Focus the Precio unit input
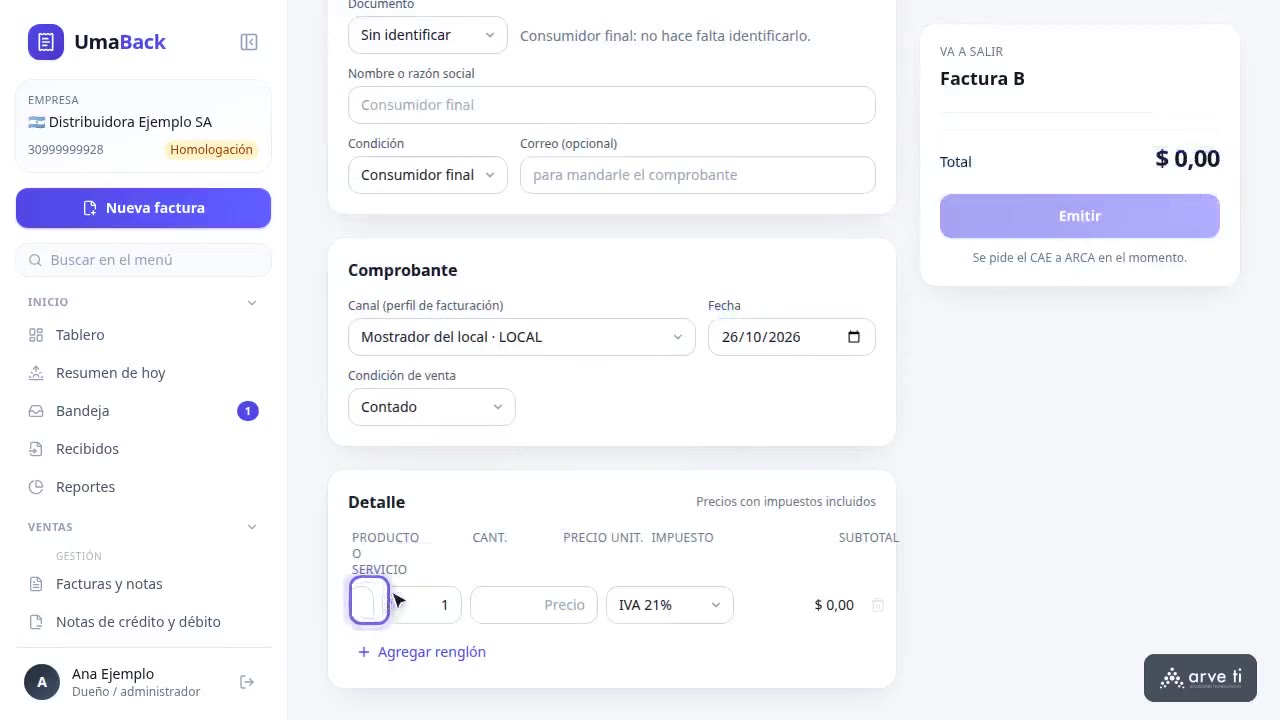Screen dimensions: 1280x720 [x=534, y=605]
